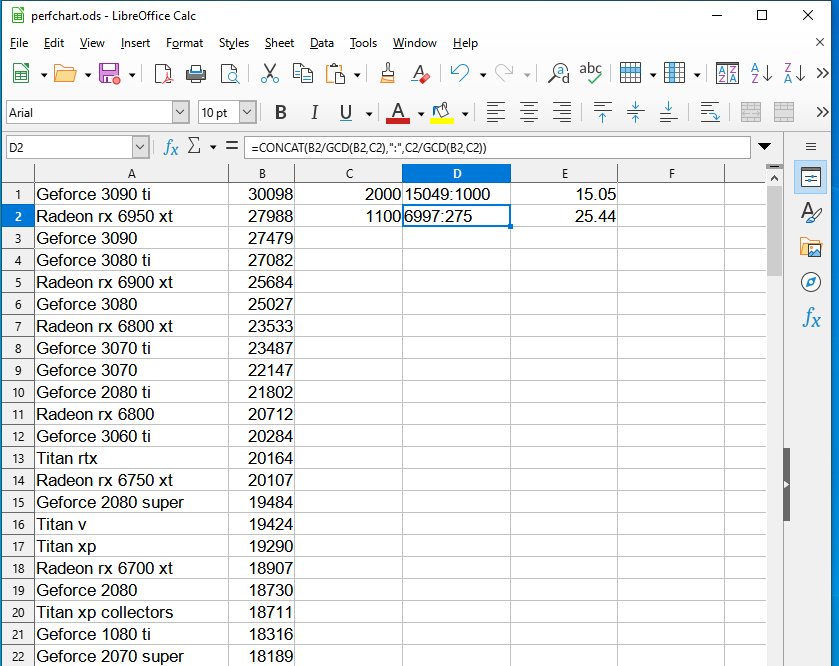Copy the selected cell
This screenshot has width=839, height=666.
302,74
